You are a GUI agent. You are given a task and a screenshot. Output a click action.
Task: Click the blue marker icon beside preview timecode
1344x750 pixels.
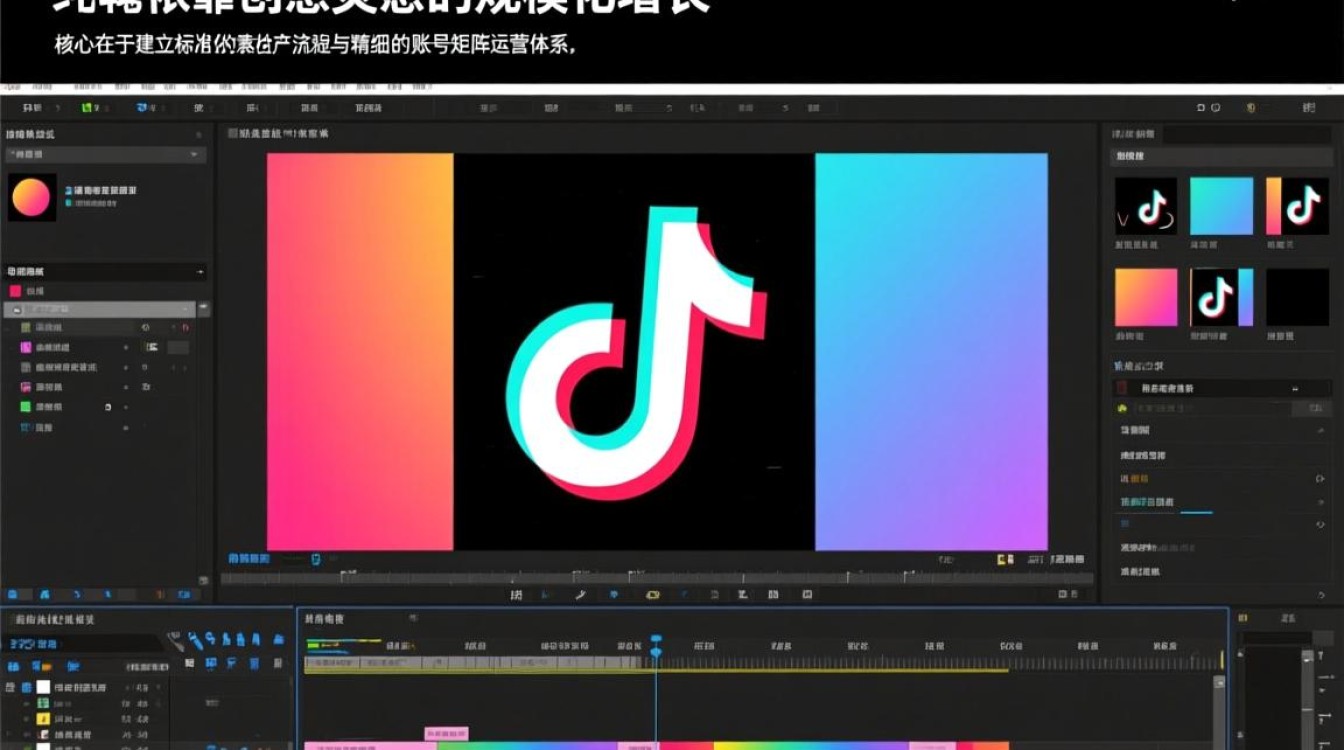coord(316,559)
